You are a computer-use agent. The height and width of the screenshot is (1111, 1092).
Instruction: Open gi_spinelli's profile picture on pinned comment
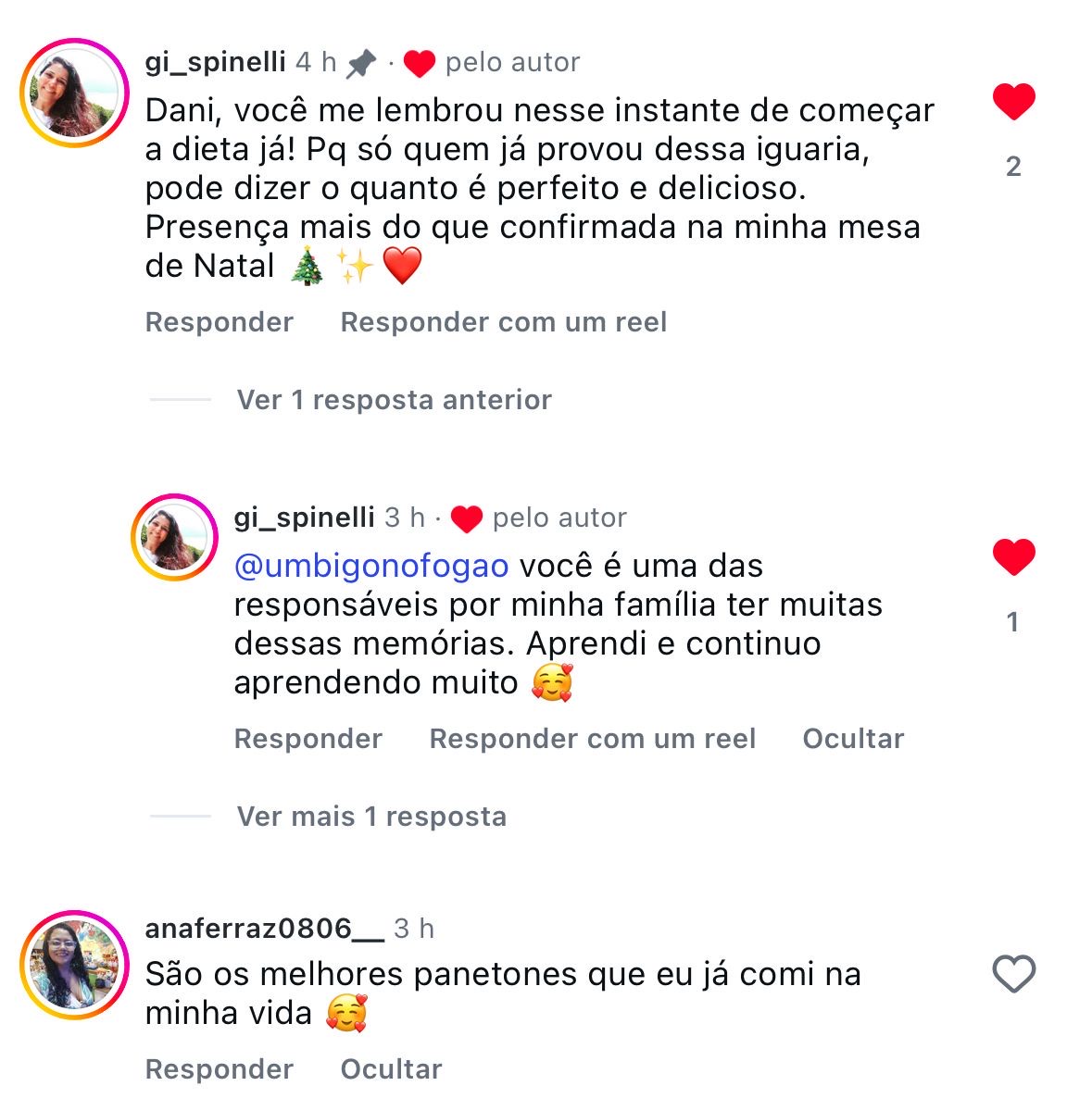click(74, 94)
